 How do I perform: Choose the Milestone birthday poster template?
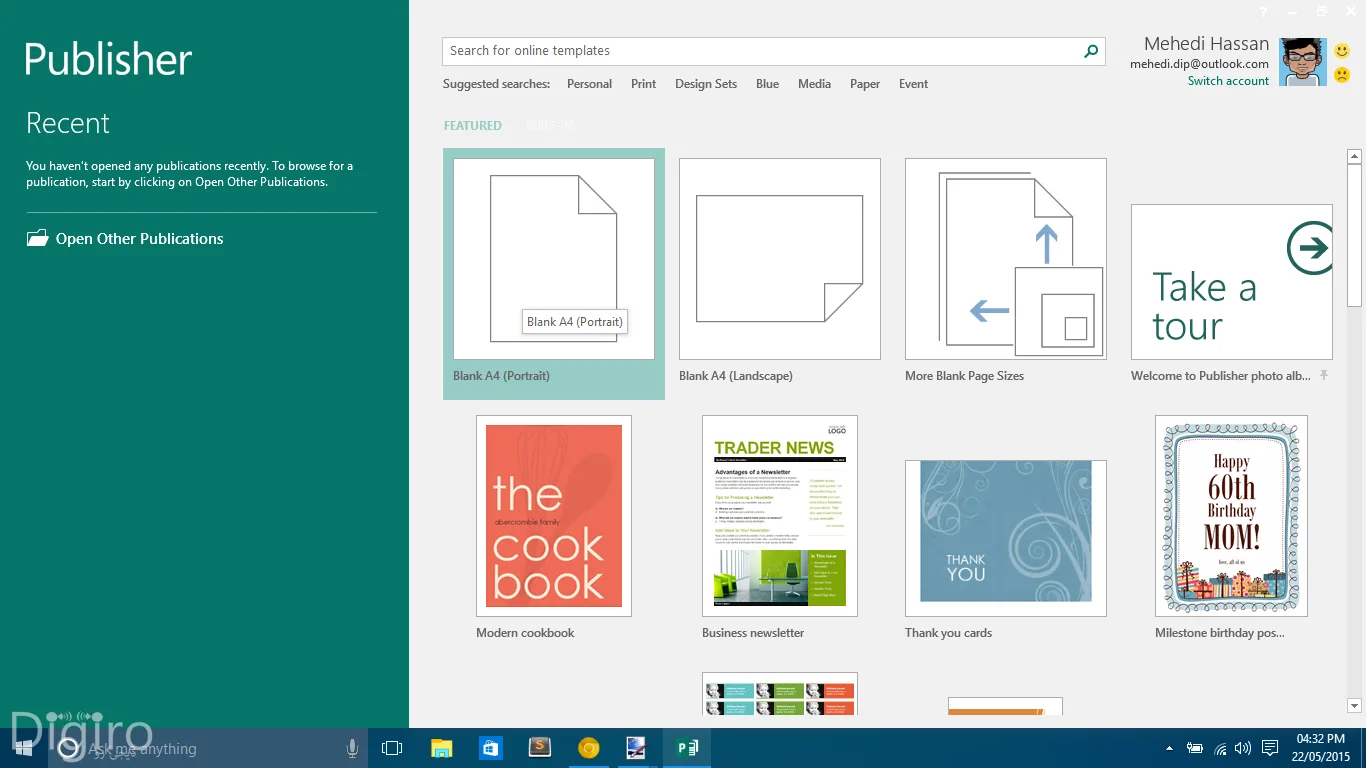(x=1231, y=528)
